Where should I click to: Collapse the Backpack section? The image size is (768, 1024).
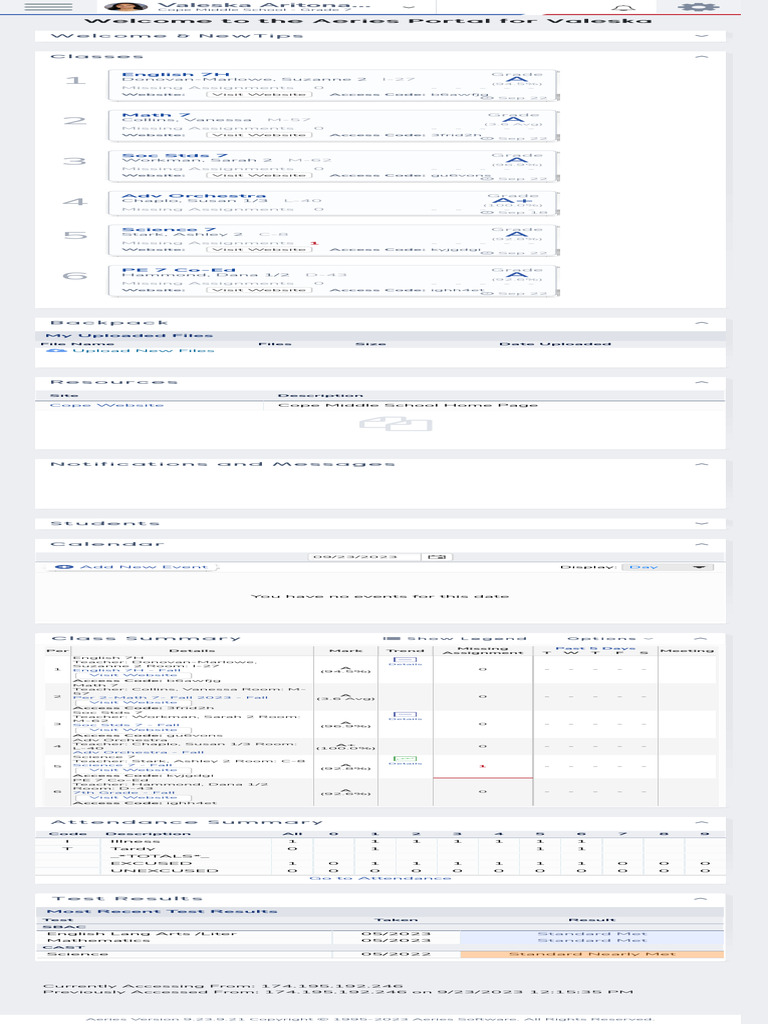pos(702,323)
